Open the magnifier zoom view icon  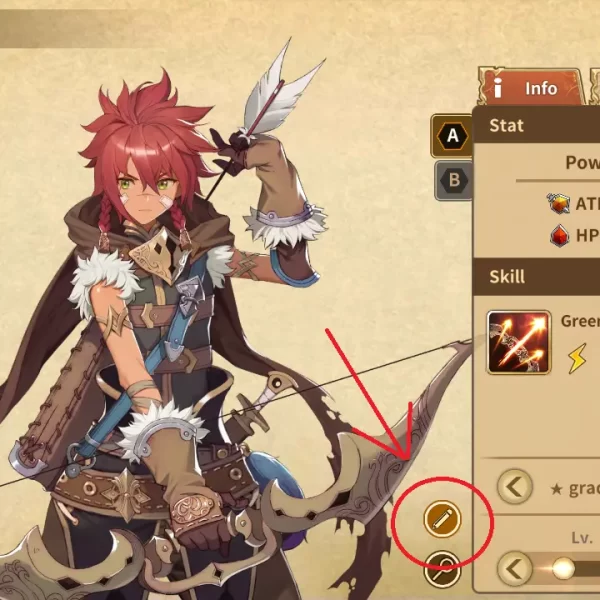coord(442,569)
